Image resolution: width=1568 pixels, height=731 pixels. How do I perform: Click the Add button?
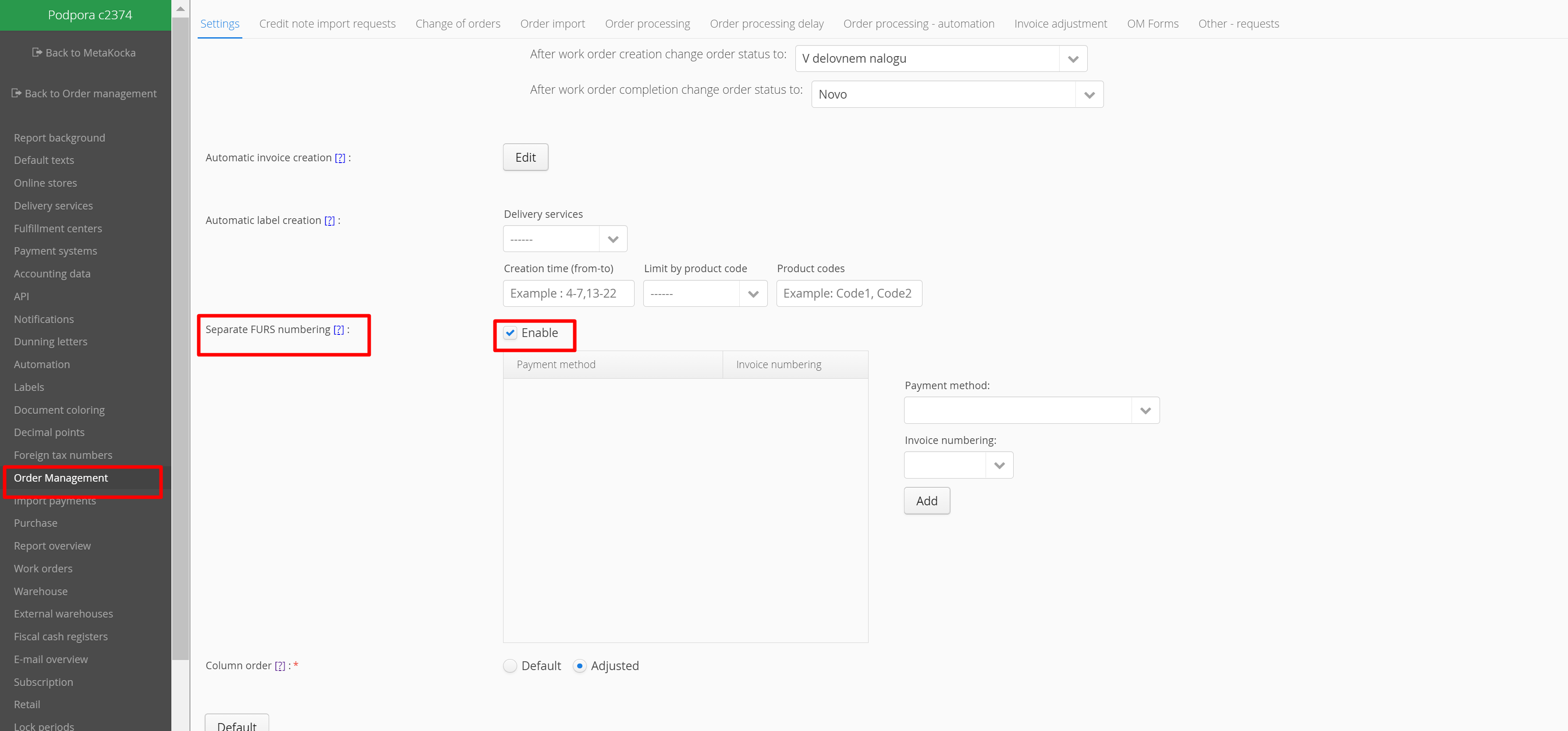[x=926, y=501]
